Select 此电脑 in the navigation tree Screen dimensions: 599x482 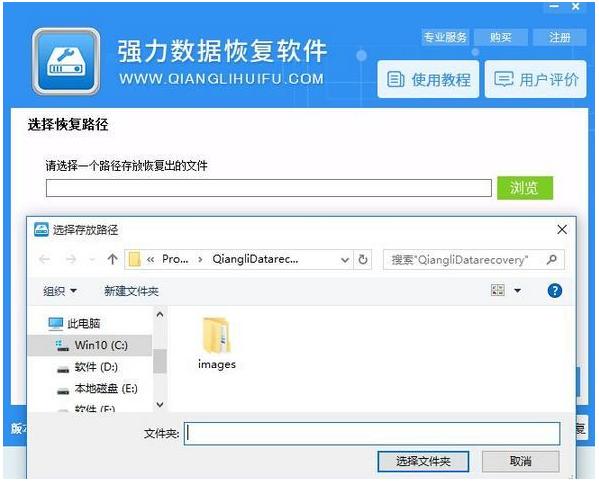[83, 324]
